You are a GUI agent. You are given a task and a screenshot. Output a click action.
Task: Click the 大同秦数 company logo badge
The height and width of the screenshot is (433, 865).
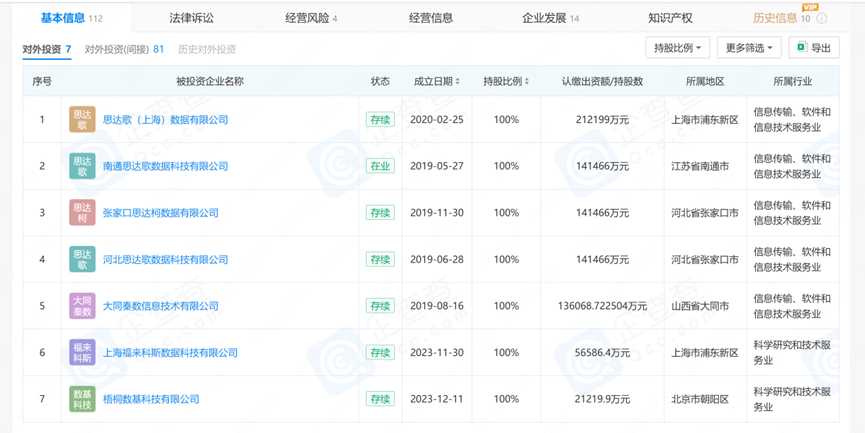coord(82,306)
